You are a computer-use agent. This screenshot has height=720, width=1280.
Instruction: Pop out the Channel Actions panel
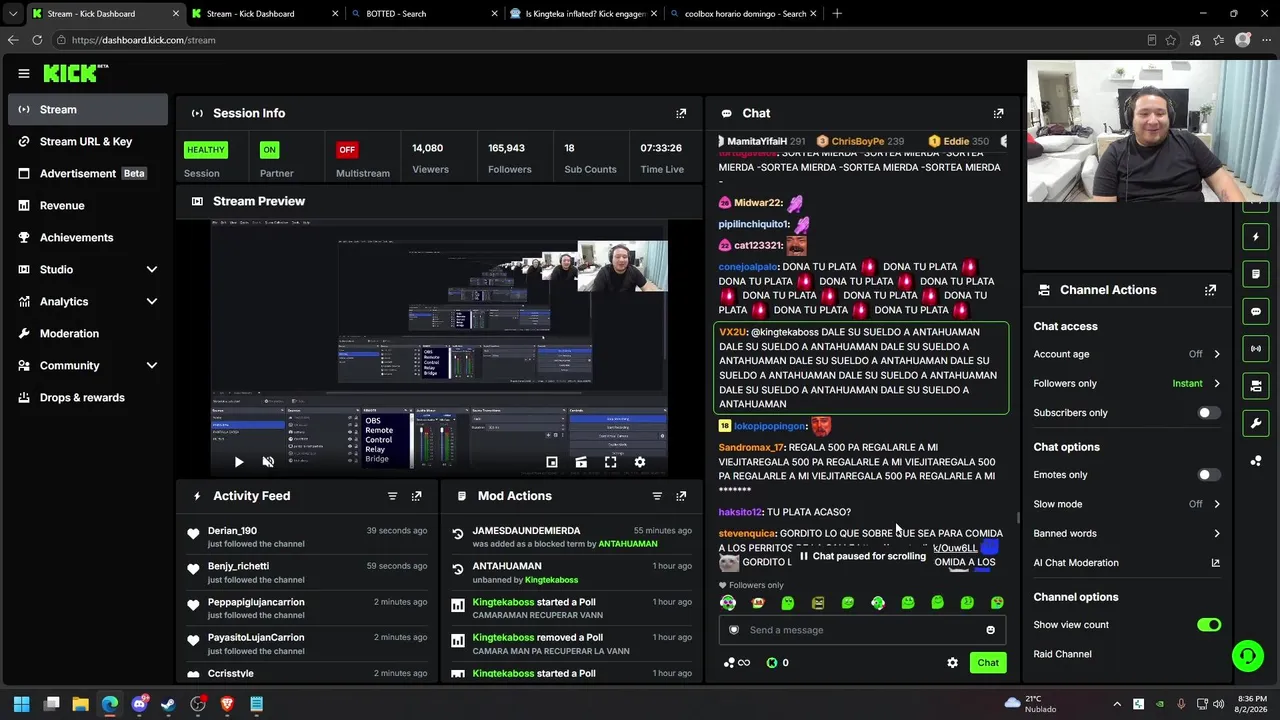(x=1210, y=290)
